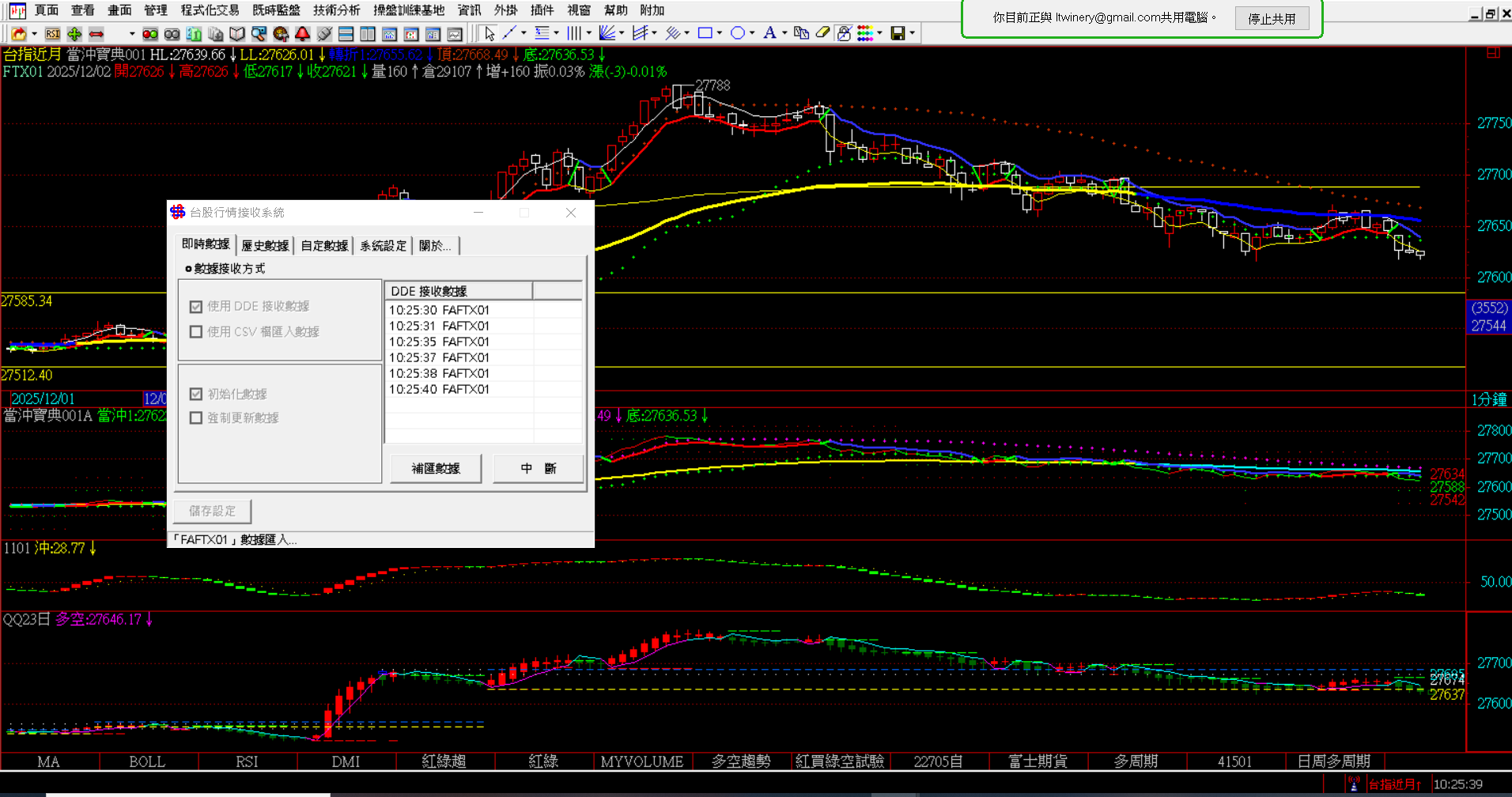Select the magnifier search icon in toolbar
Image resolution: width=1512 pixels, height=797 pixels.
259,33
